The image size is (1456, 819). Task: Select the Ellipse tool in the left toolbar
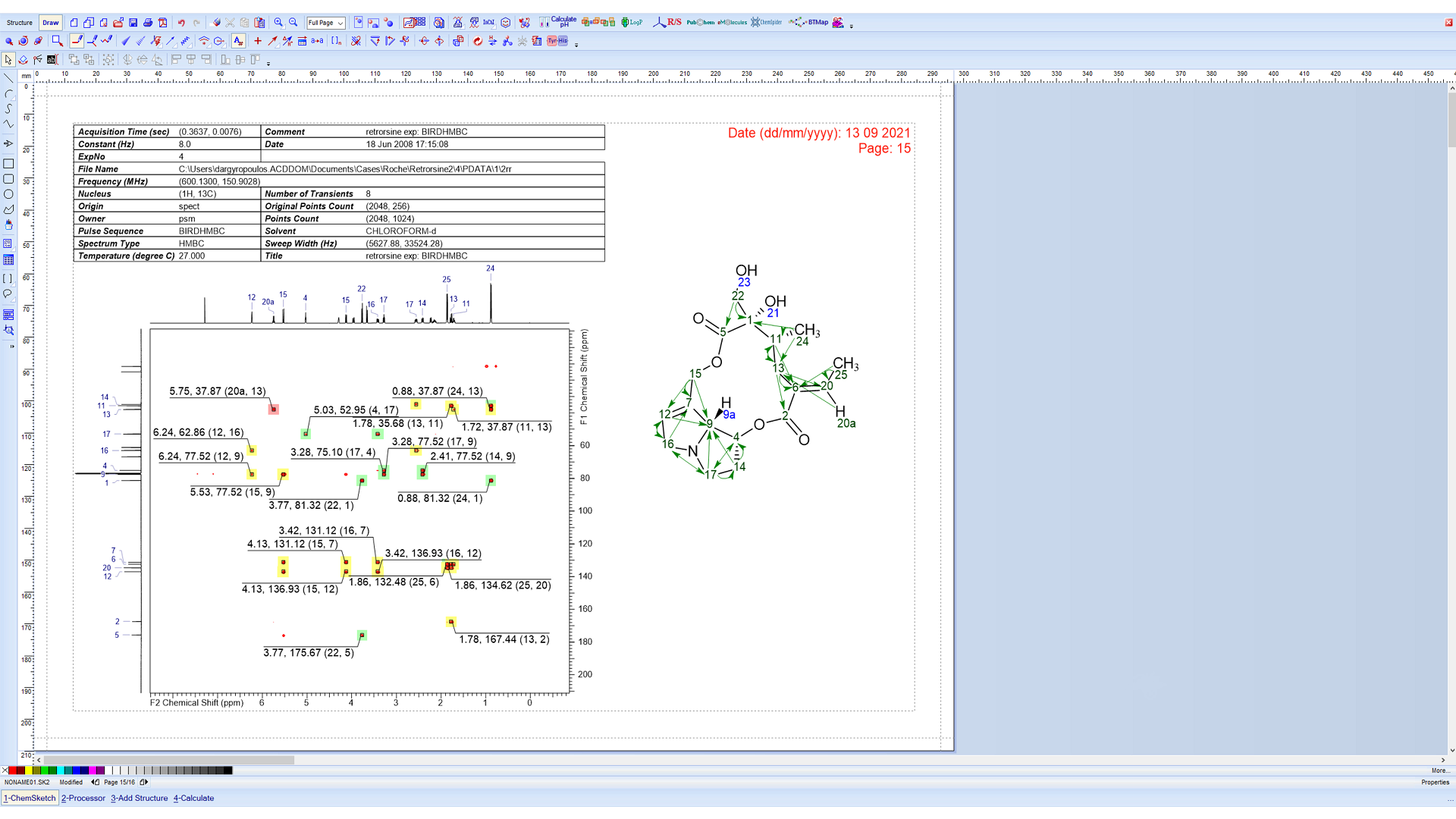8,194
